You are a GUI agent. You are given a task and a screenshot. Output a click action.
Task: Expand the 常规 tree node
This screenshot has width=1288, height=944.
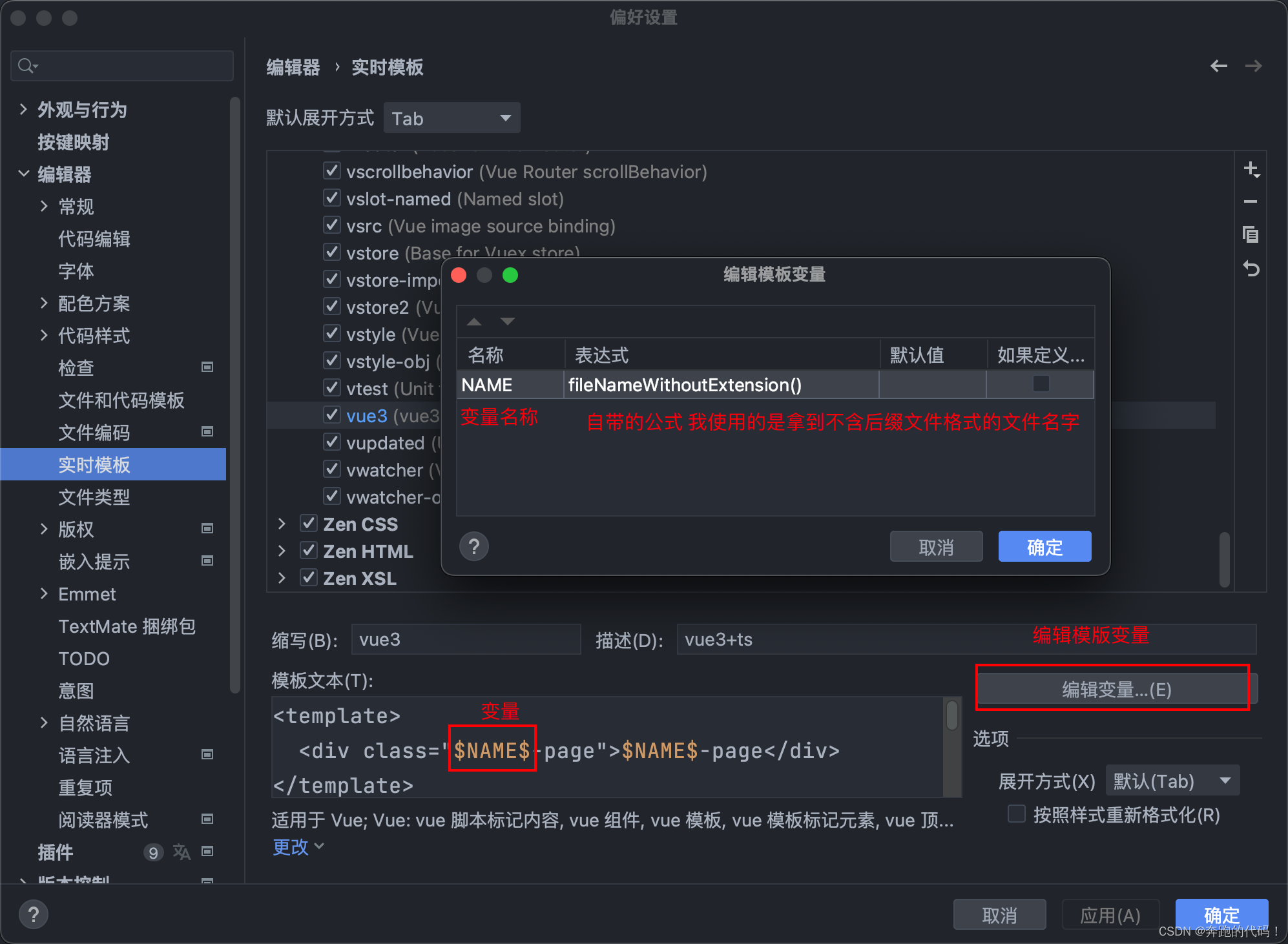44,206
